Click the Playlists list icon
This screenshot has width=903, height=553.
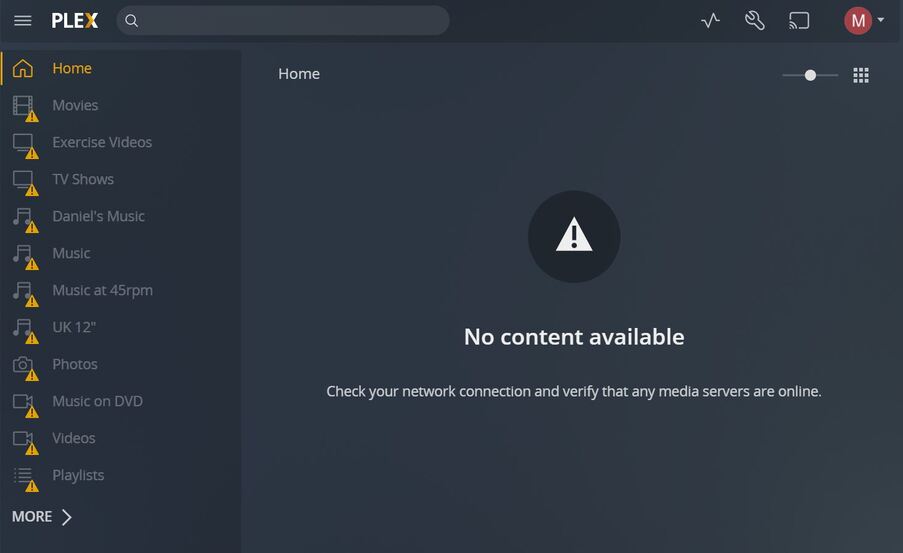pos(23,476)
